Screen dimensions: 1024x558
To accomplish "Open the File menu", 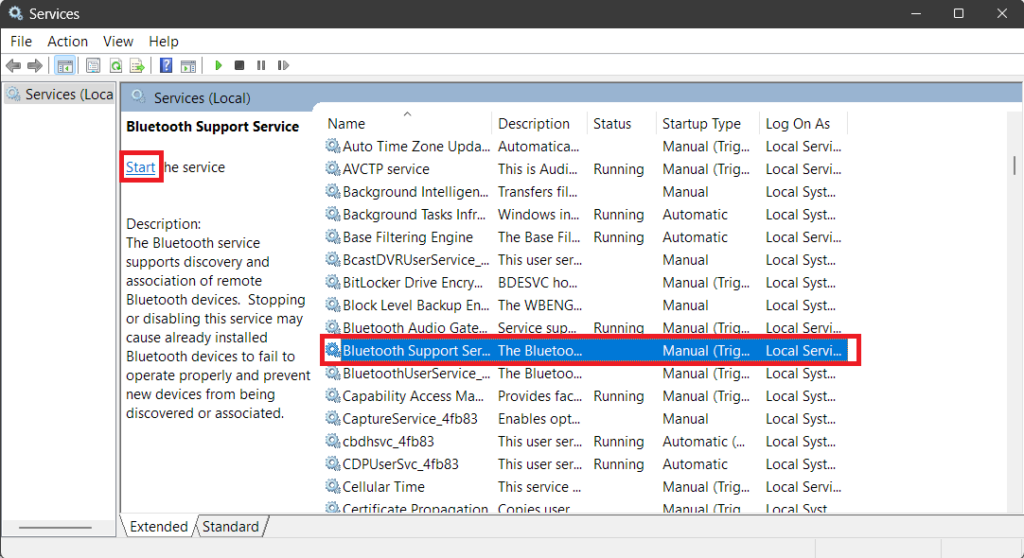I will tap(21, 41).
